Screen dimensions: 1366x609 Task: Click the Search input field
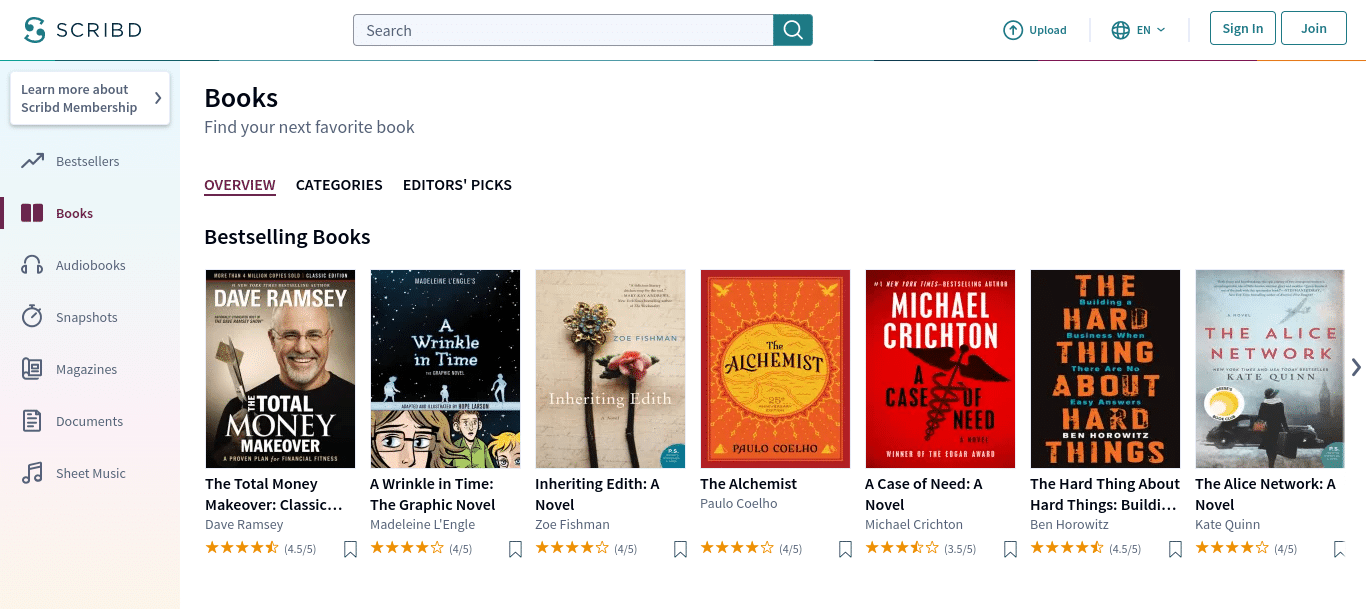[563, 30]
